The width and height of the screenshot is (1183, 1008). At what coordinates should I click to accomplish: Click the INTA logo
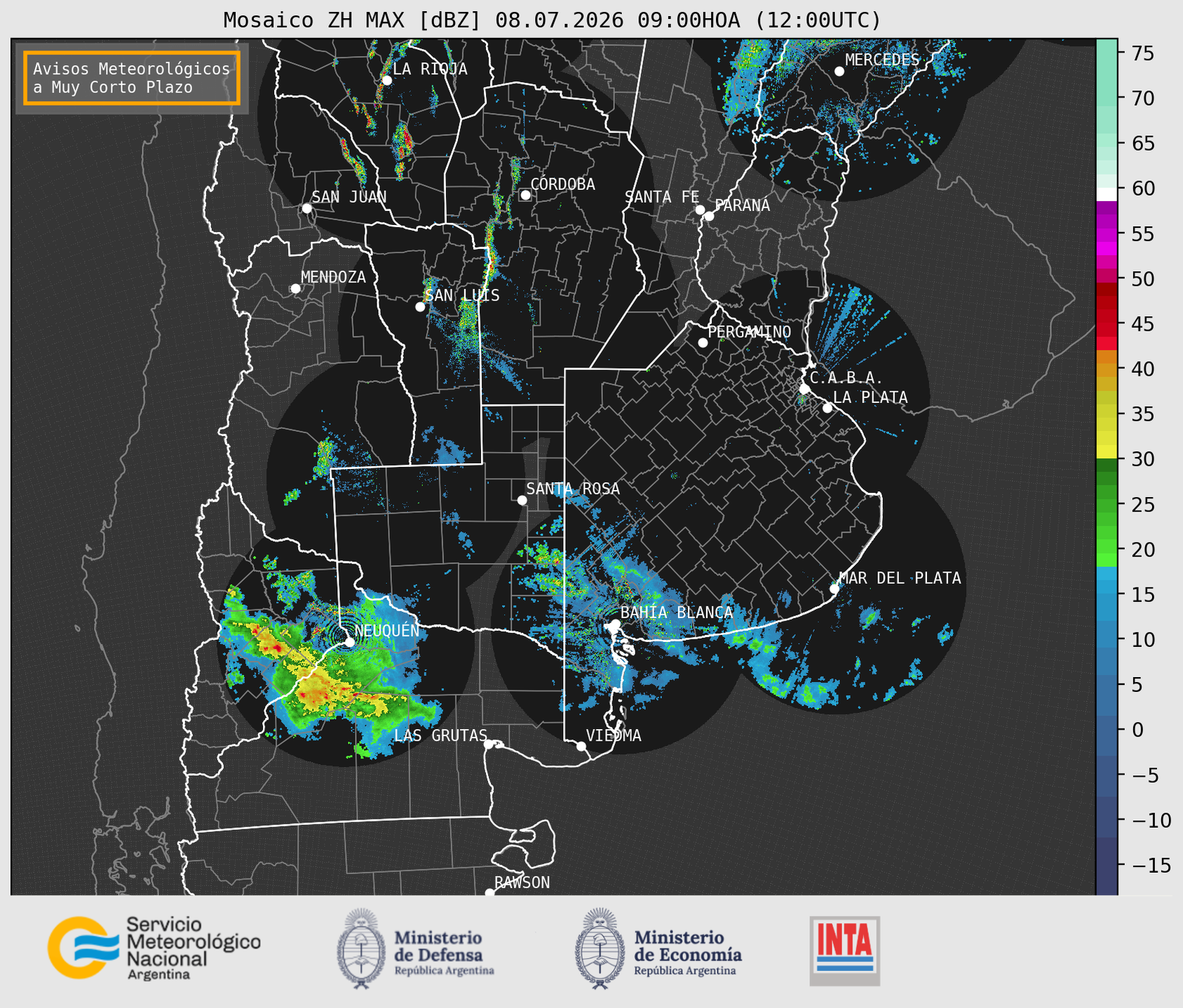click(x=845, y=951)
